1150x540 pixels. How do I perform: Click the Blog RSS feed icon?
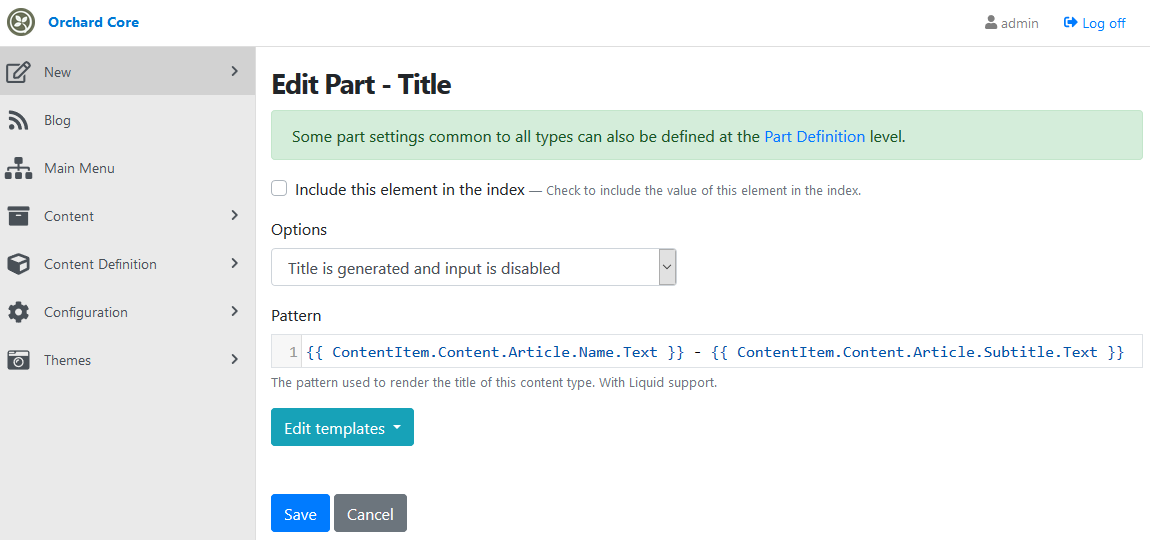coord(18,120)
